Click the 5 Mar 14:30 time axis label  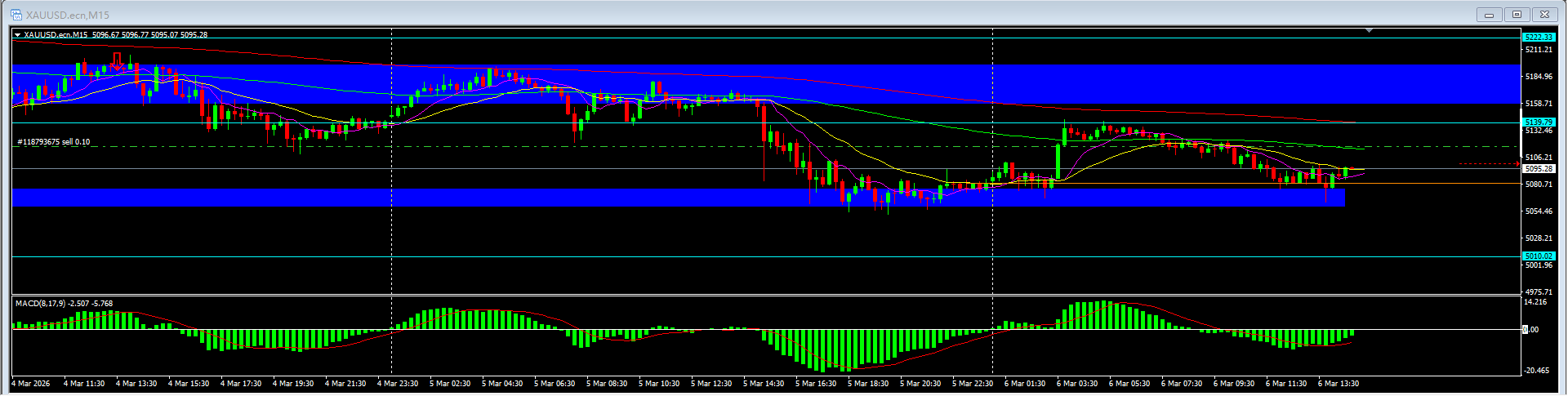click(x=764, y=384)
